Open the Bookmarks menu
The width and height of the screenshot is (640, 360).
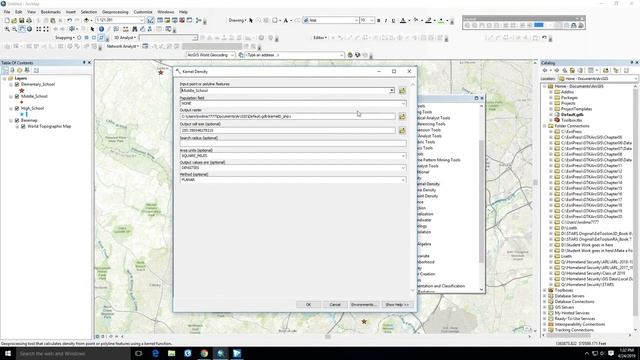click(x=51, y=12)
